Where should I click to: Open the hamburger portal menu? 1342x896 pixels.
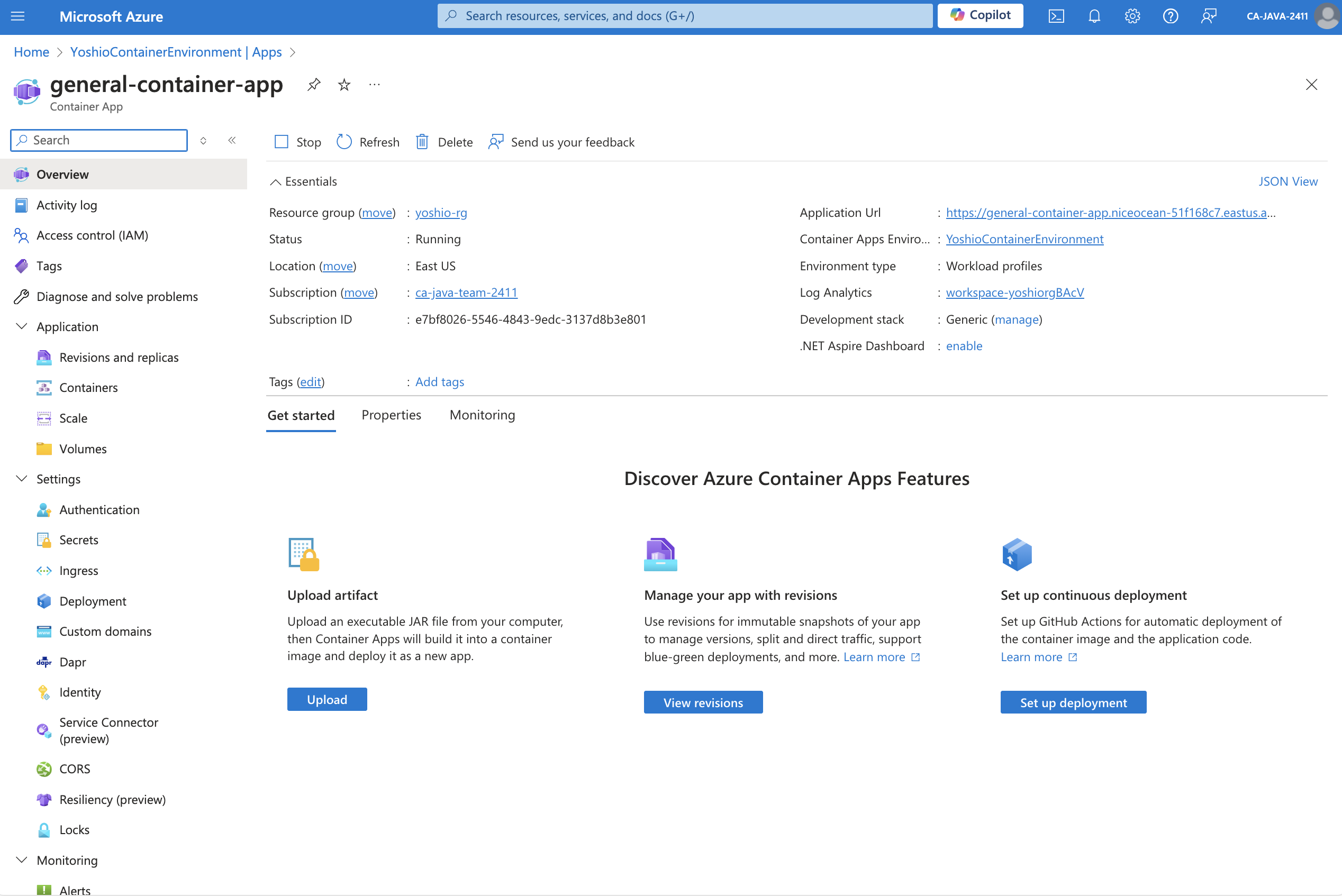[x=17, y=16]
